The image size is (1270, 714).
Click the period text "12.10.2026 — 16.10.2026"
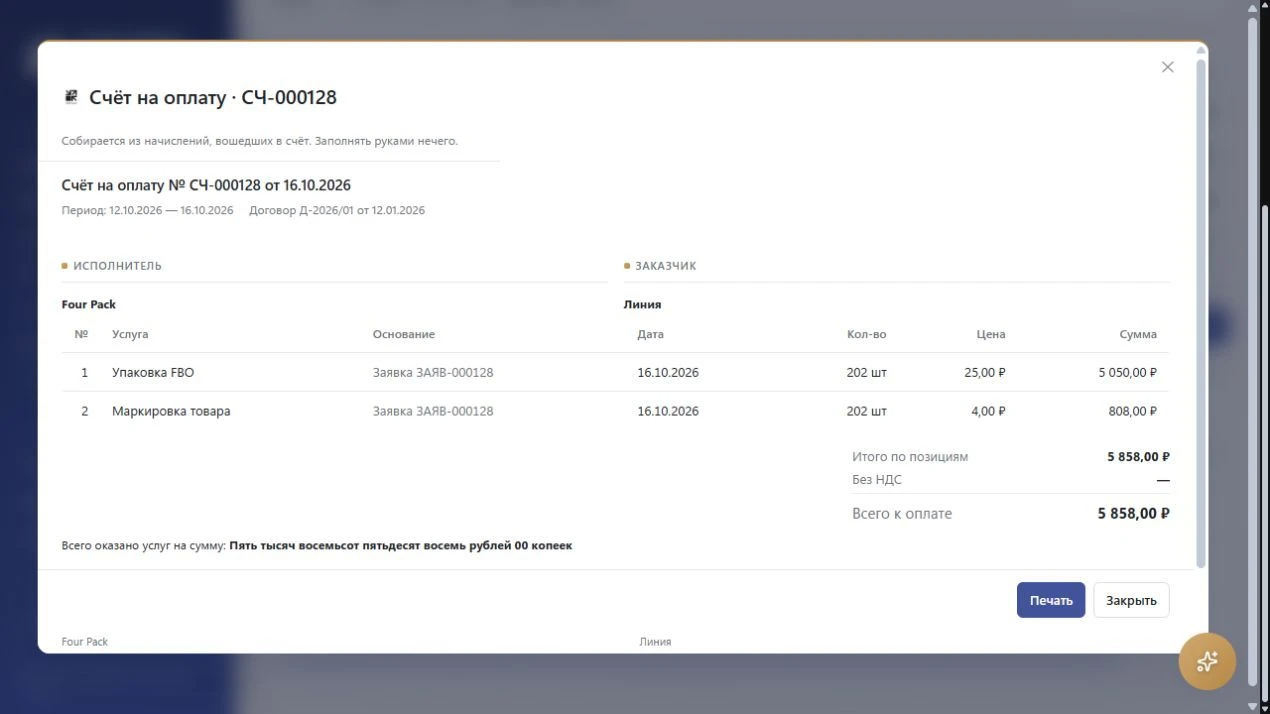pos(171,210)
